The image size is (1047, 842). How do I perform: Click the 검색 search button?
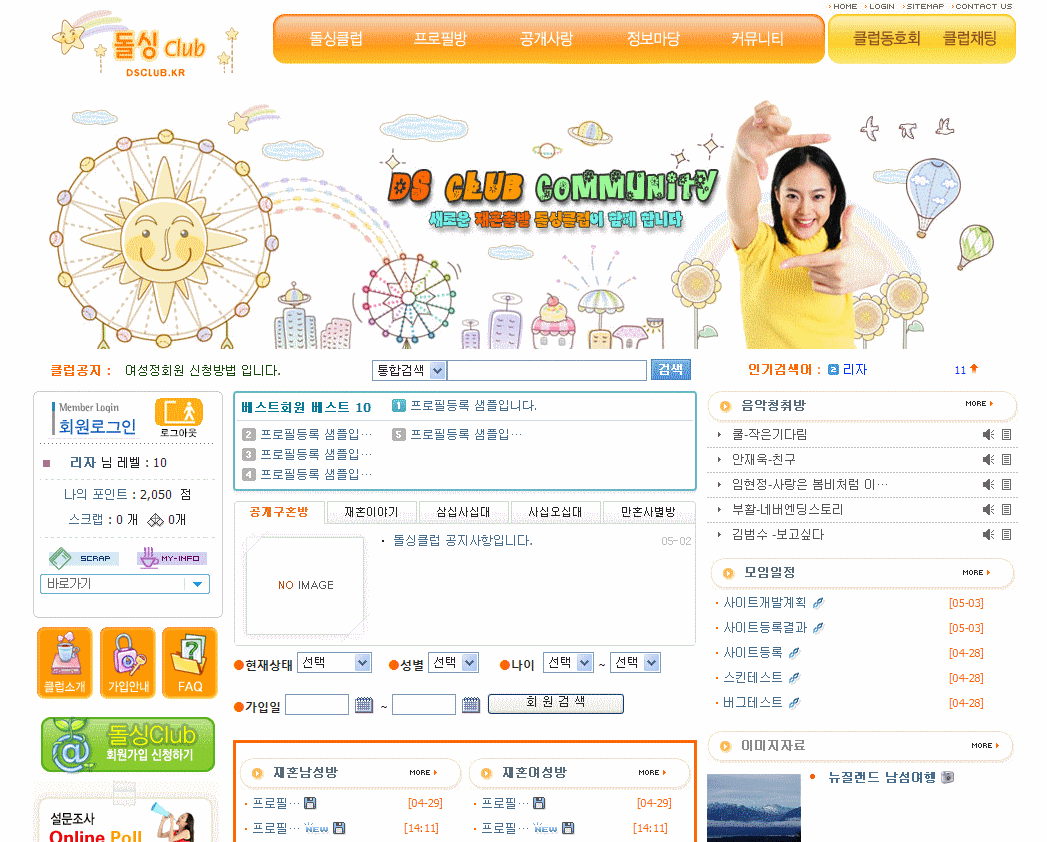tap(670, 370)
